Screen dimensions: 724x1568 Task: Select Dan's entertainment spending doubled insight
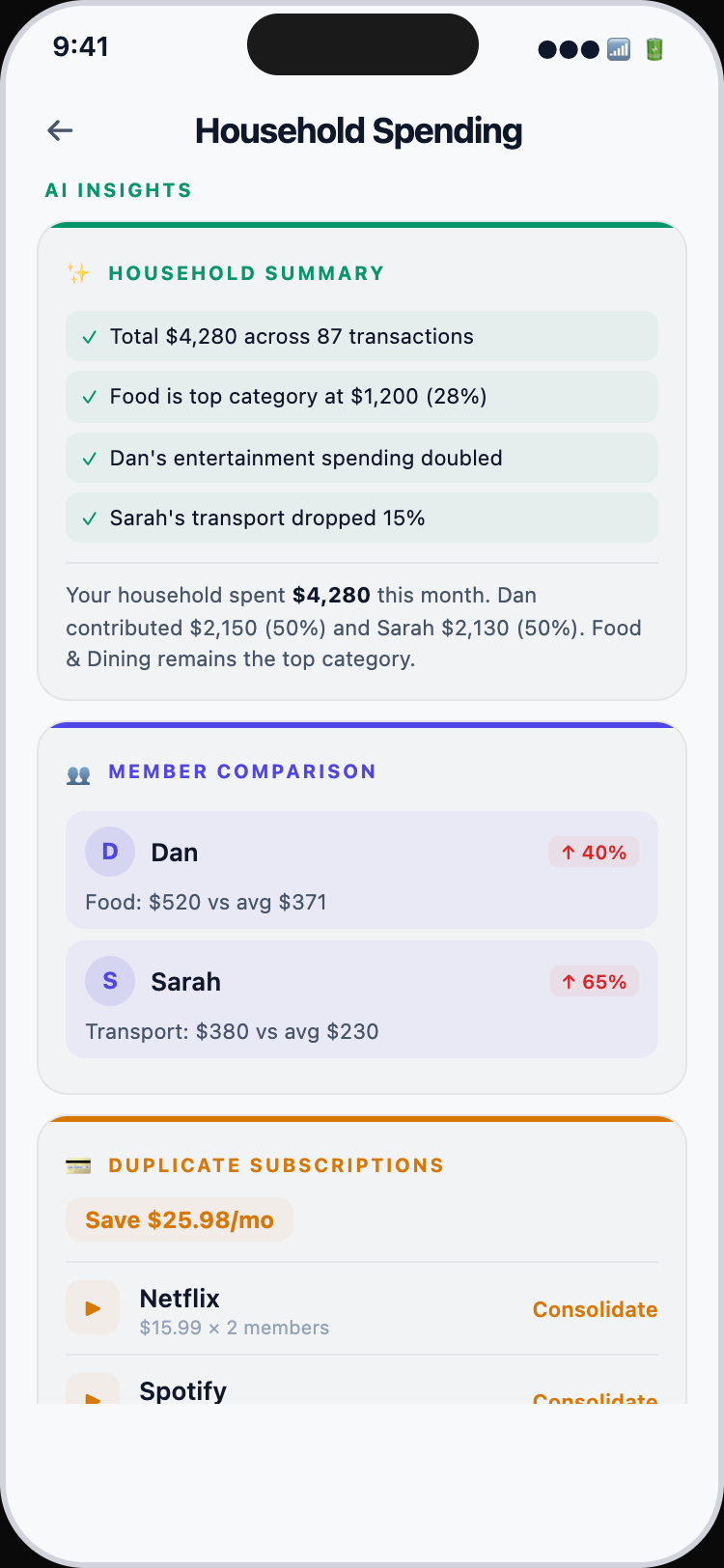point(361,458)
